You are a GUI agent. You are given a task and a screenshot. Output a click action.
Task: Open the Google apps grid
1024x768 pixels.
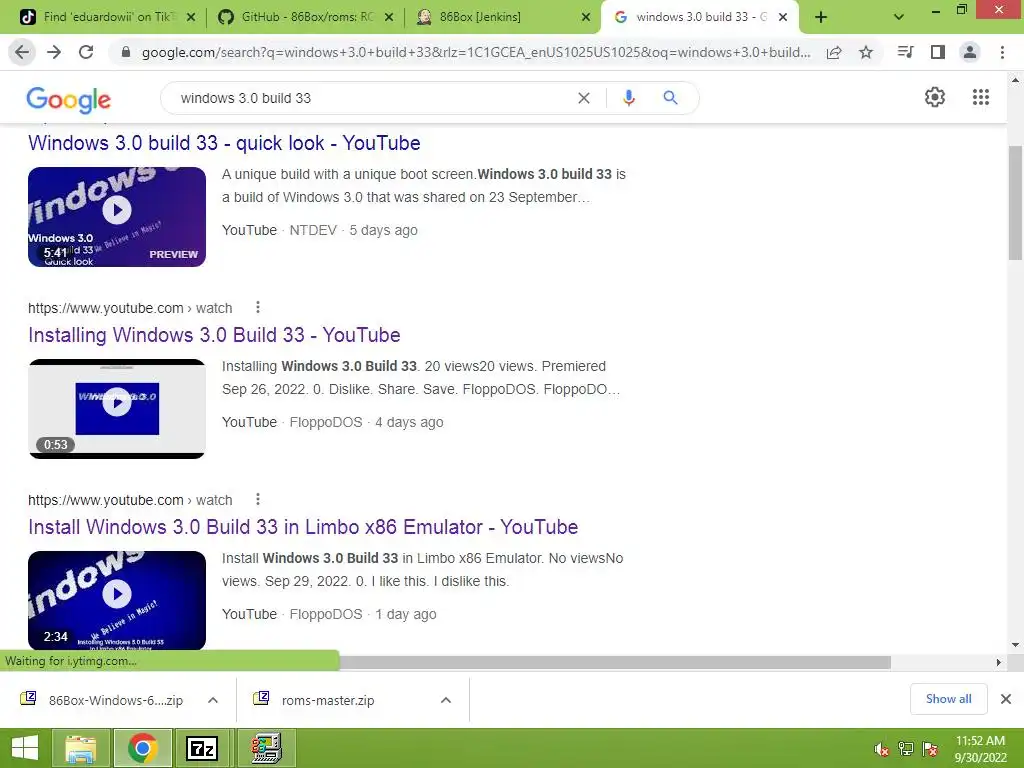tap(981, 97)
